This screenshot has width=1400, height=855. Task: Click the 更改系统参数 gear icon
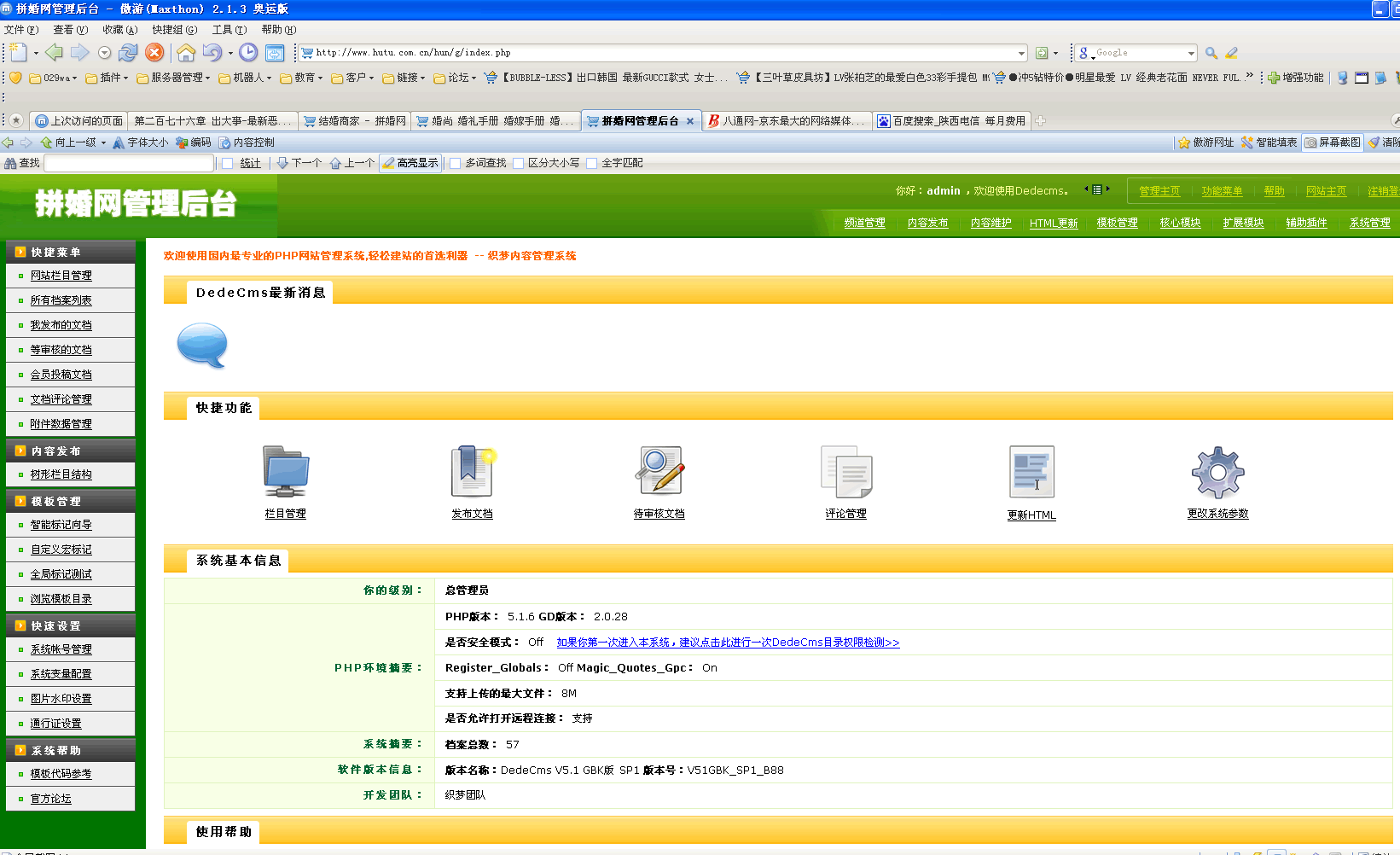(x=1218, y=472)
